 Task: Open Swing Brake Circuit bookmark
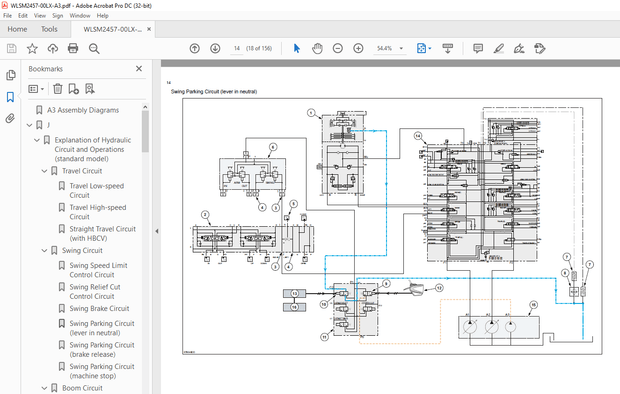pyautogui.click(x=99, y=309)
